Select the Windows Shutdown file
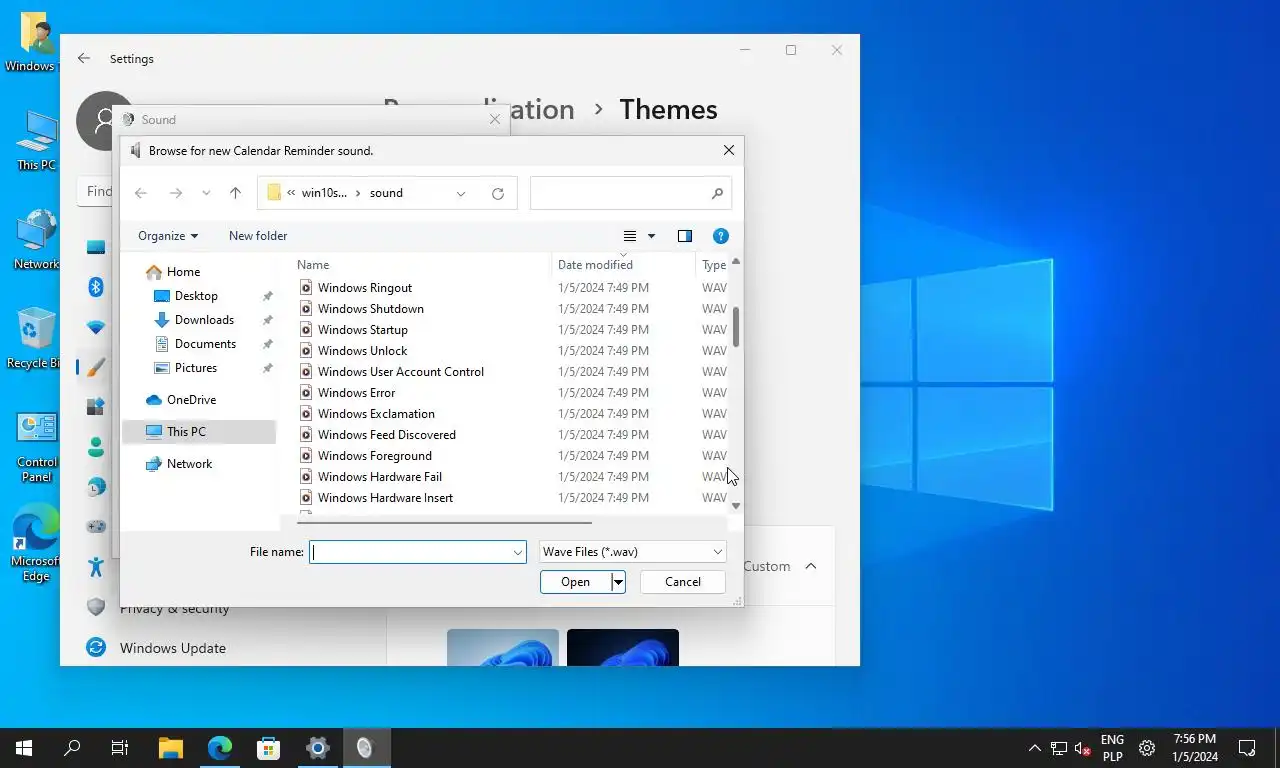The height and width of the screenshot is (768, 1280). click(370, 309)
